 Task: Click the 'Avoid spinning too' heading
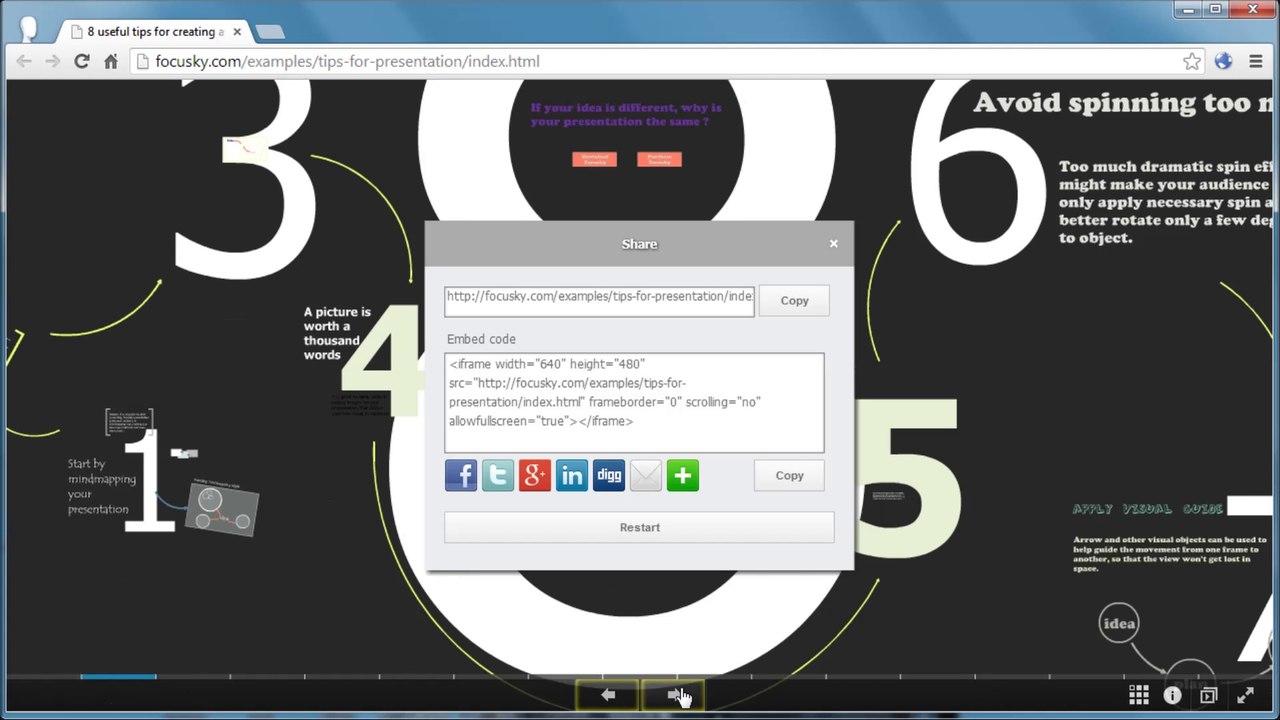click(1125, 102)
